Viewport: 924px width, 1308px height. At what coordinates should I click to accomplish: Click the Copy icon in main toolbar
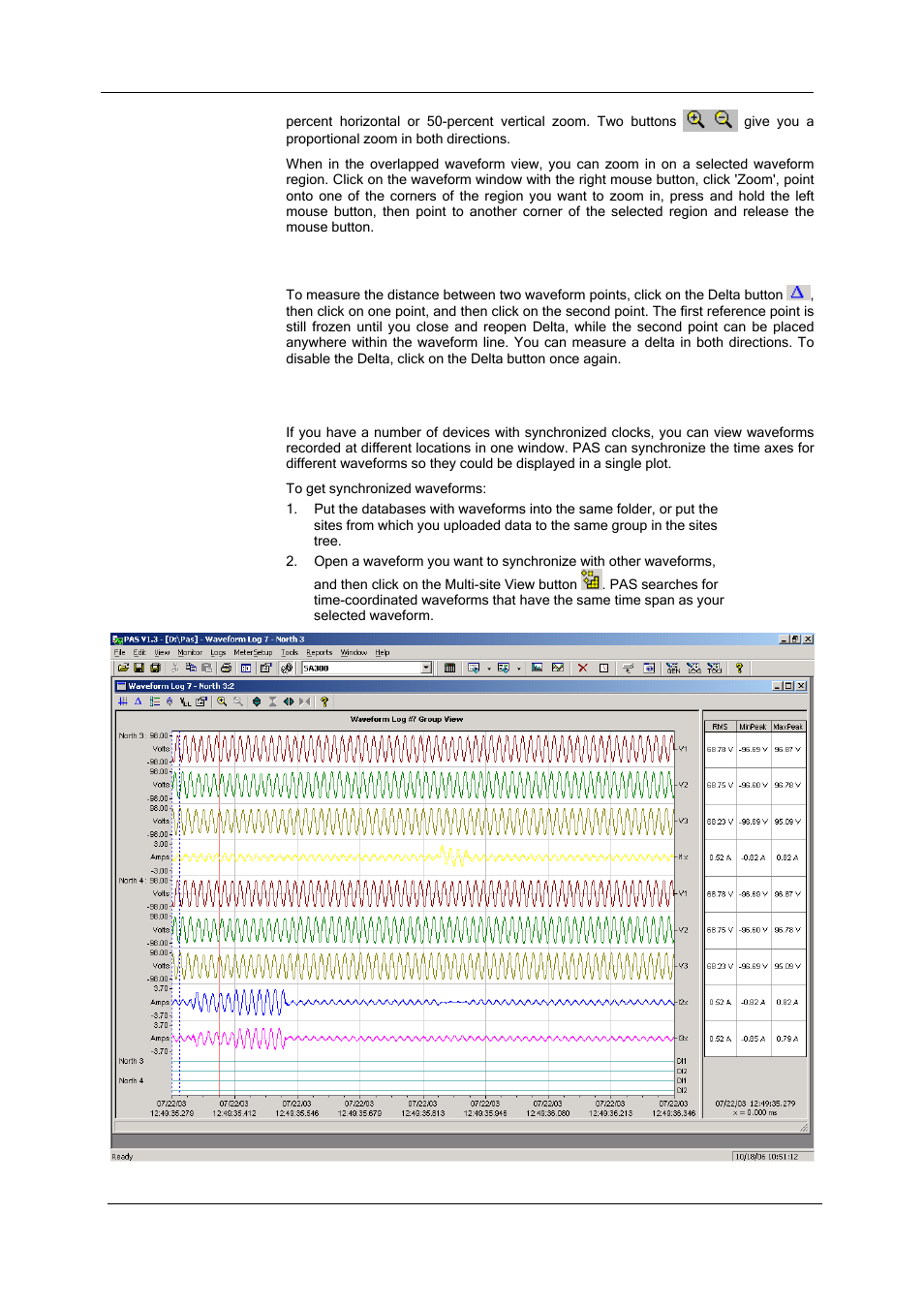(x=191, y=668)
